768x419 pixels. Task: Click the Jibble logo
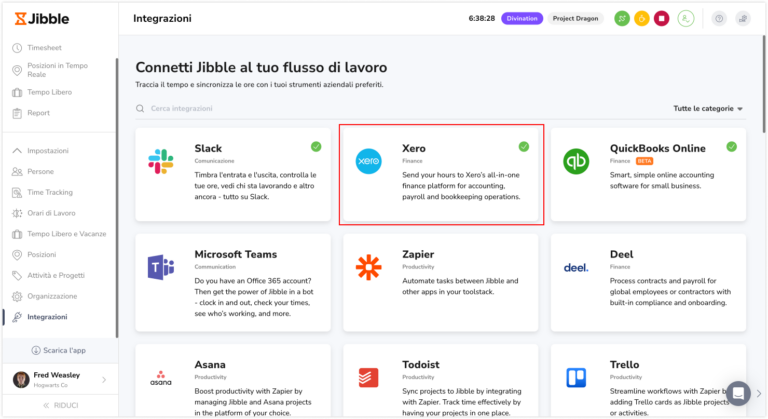click(x=42, y=19)
